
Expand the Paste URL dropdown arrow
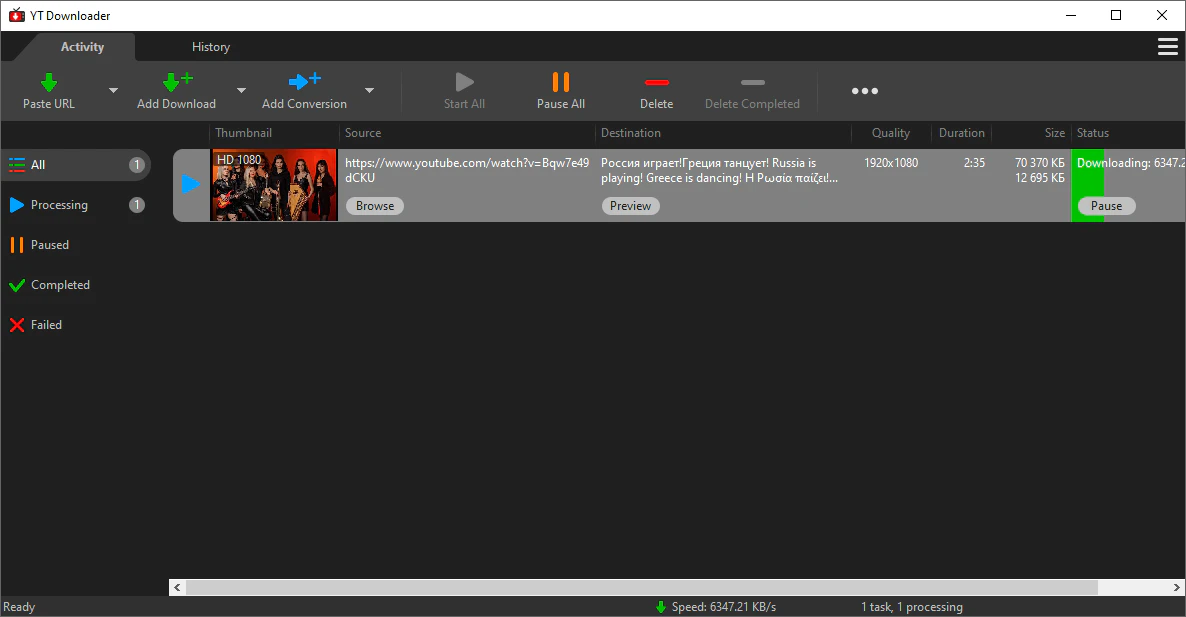113,91
